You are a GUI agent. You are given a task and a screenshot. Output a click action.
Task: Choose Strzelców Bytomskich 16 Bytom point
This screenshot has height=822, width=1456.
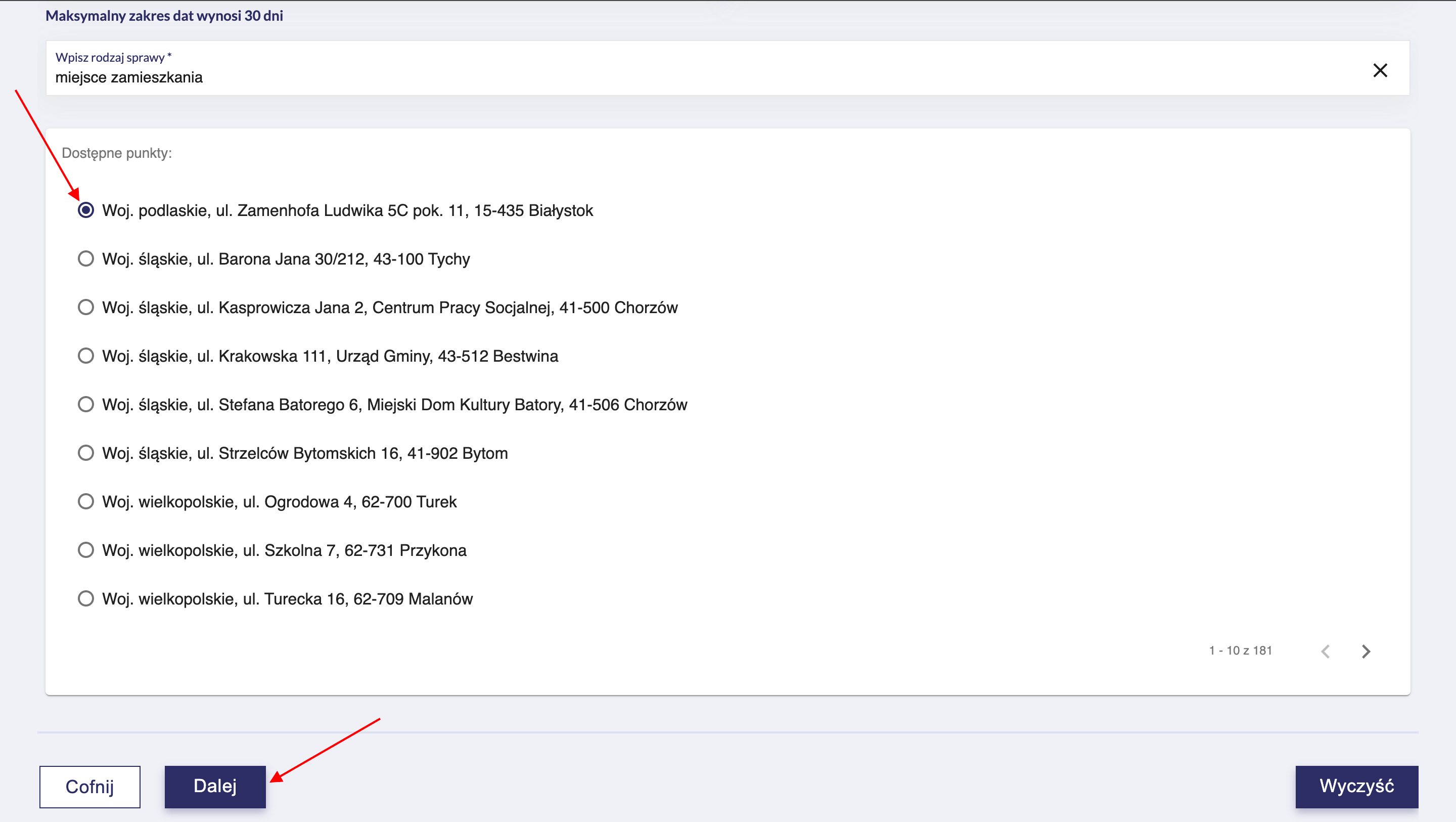point(86,453)
